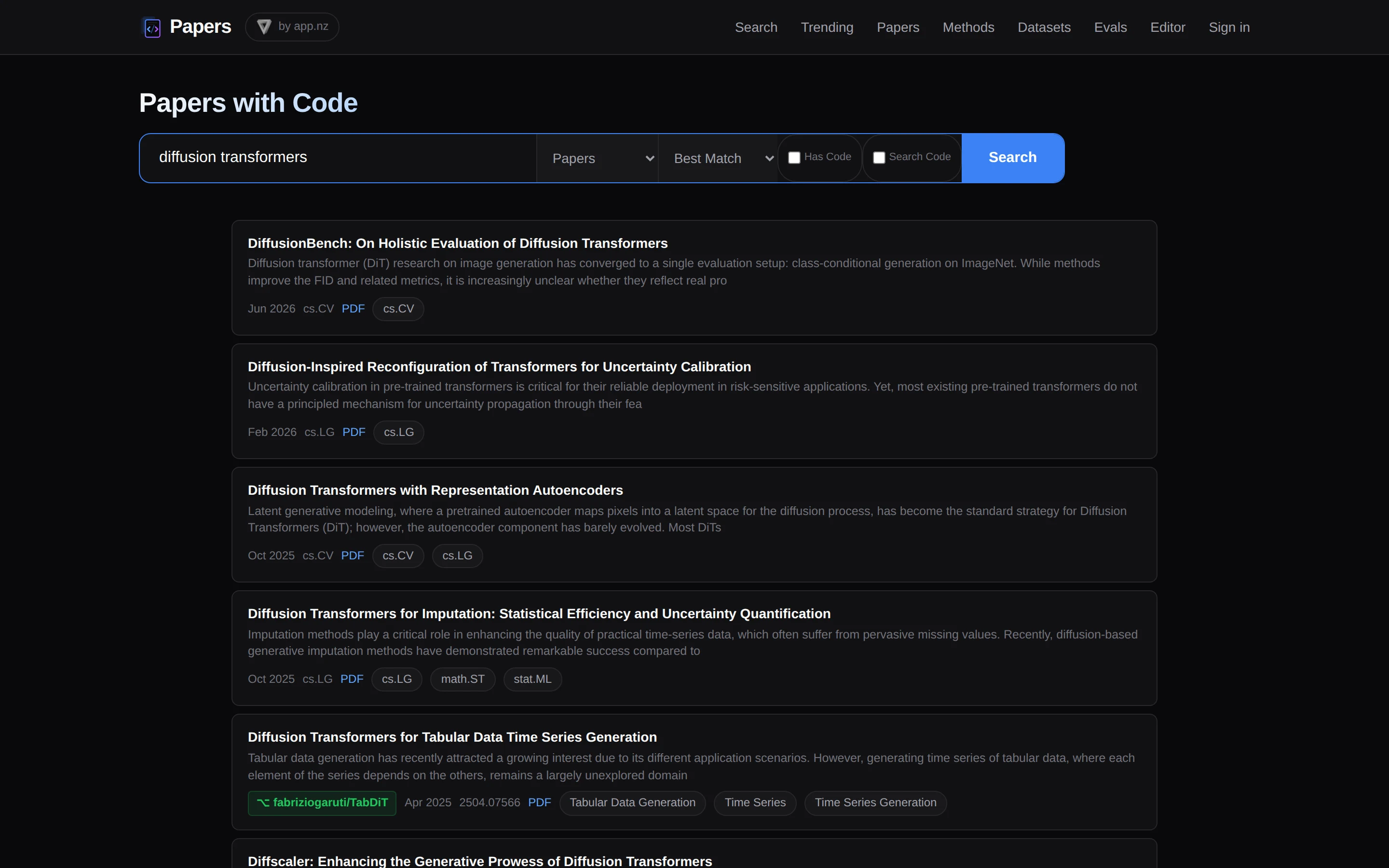Open the Papers search type dropdown
Image resolution: width=1389 pixels, height=868 pixels.
[x=597, y=159]
